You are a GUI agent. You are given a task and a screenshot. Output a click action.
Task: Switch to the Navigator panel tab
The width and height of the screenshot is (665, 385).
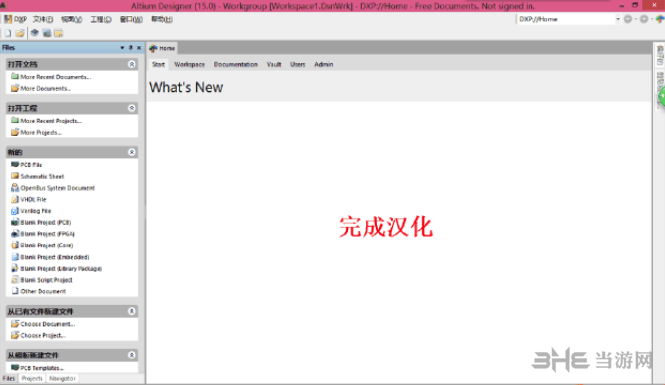click(x=62, y=378)
